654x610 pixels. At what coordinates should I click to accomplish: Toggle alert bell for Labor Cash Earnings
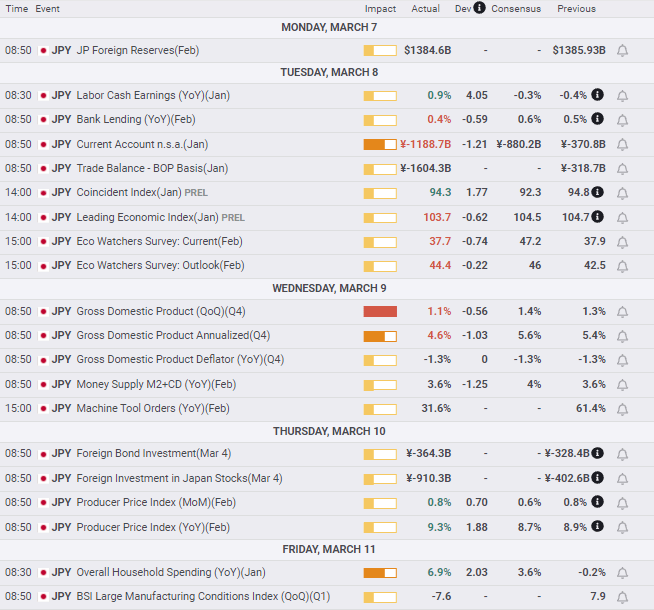[622, 96]
